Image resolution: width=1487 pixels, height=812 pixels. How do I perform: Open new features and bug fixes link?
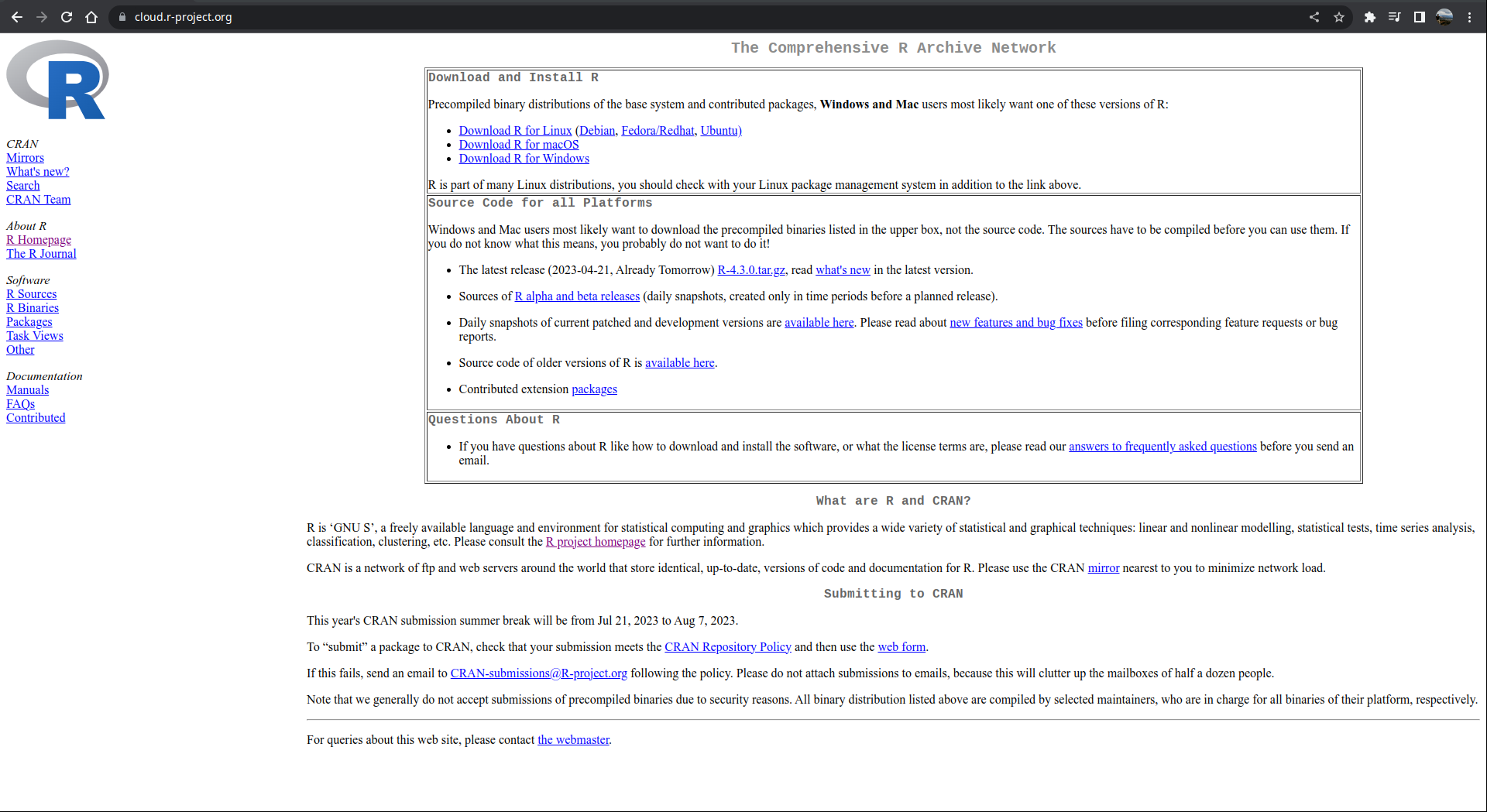(x=1016, y=323)
